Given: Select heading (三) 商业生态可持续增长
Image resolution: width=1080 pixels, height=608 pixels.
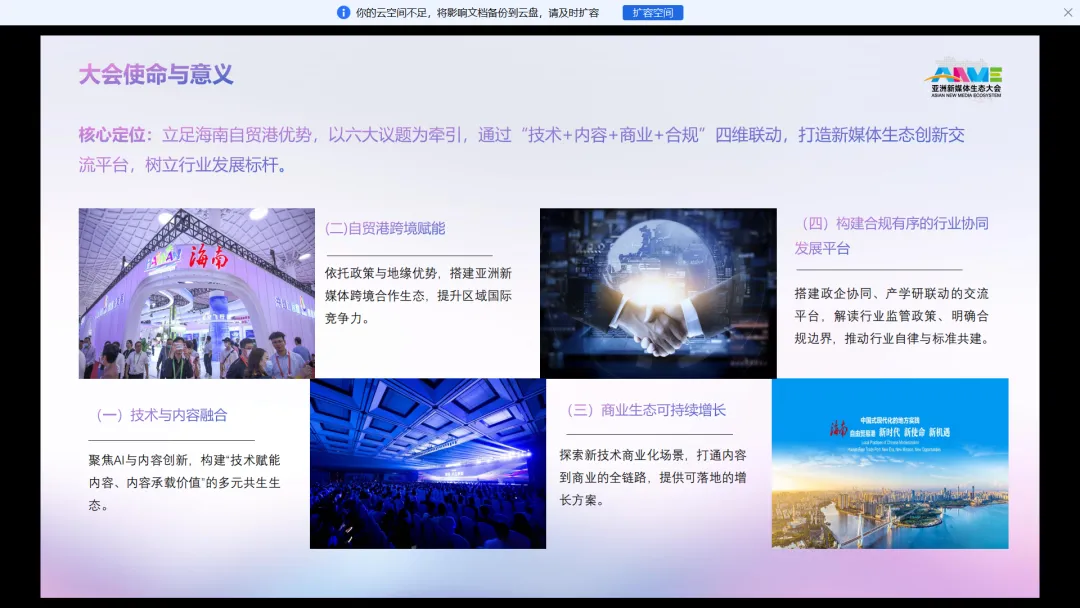Looking at the screenshot, I should (x=646, y=410).
